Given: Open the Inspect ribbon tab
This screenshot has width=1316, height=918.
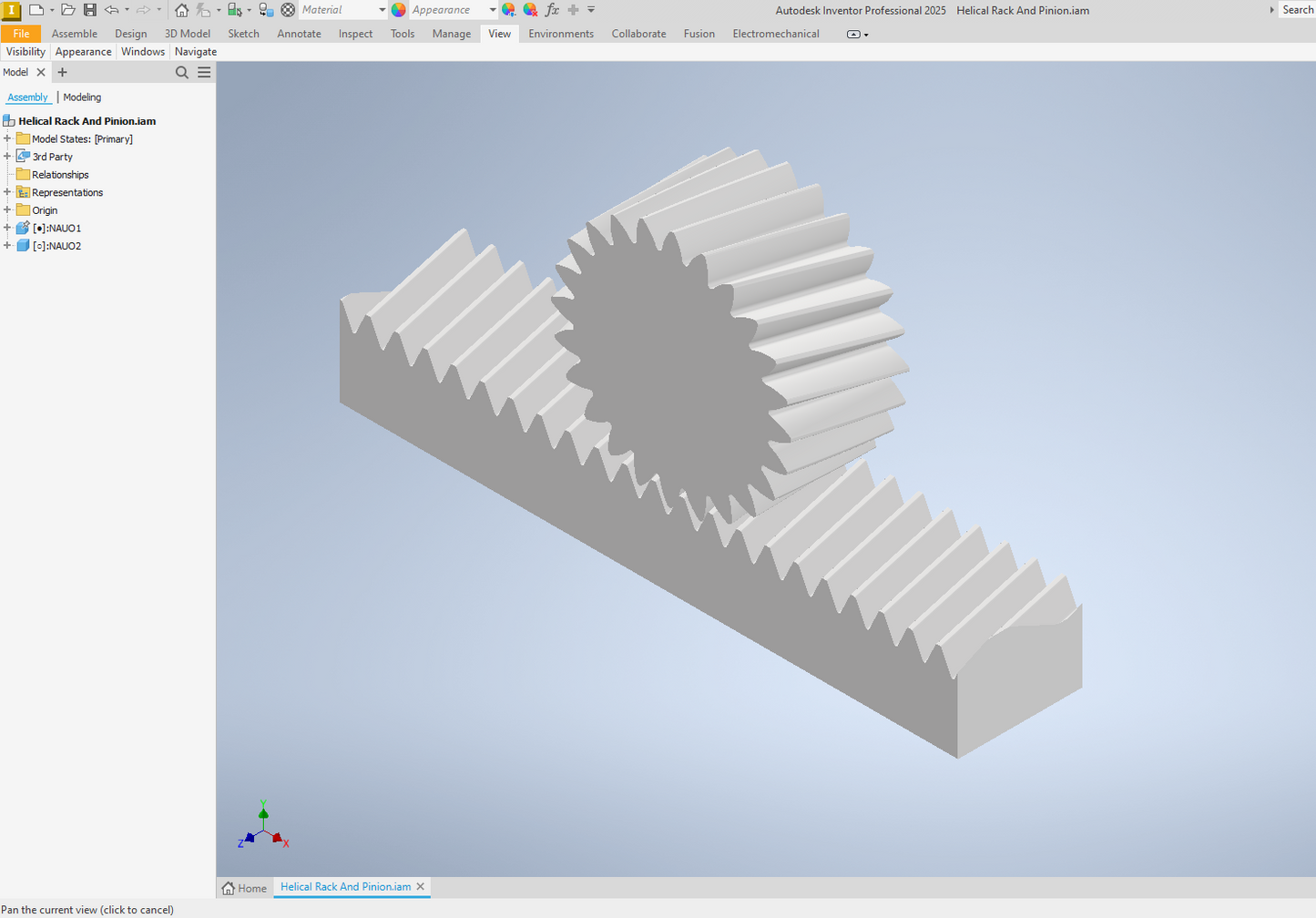Looking at the screenshot, I should click(x=355, y=34).
